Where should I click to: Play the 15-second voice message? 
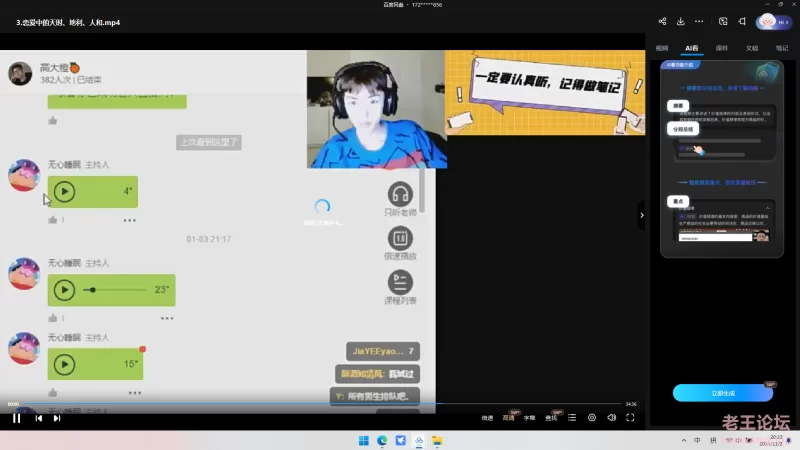pyautogui.click(x=64, y=364)
